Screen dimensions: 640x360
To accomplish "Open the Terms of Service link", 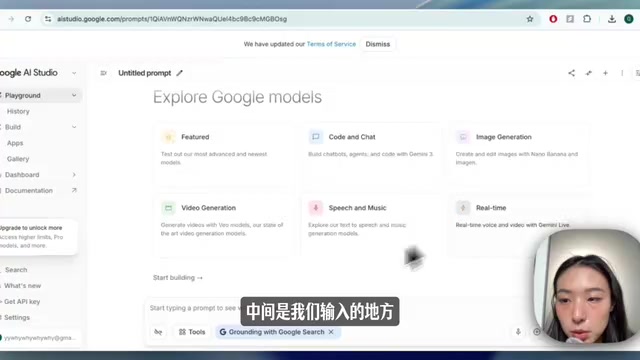I will pyautogui.click(x=331, y=44).
